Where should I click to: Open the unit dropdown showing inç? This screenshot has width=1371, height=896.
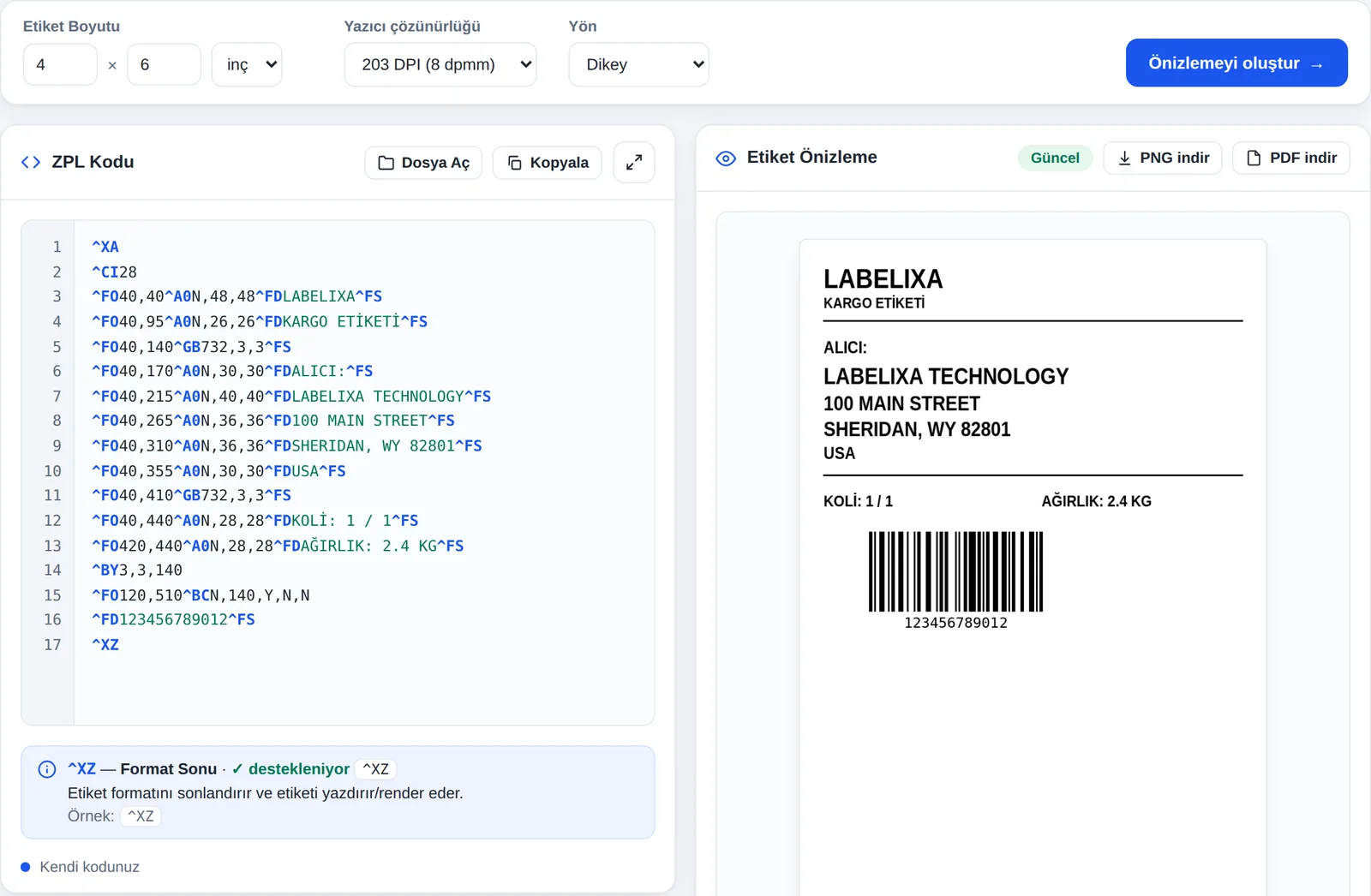[x=247, y=64]
